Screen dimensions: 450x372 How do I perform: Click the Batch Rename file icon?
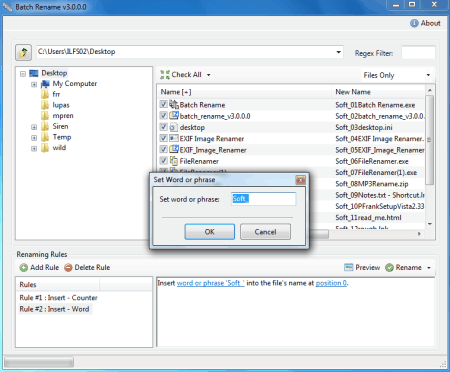pos(174,105)
